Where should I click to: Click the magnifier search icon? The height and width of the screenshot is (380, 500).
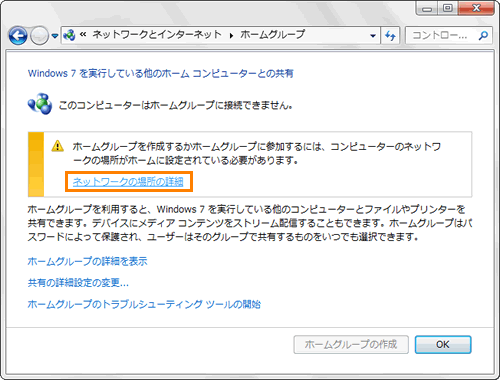tap(483, 35)
